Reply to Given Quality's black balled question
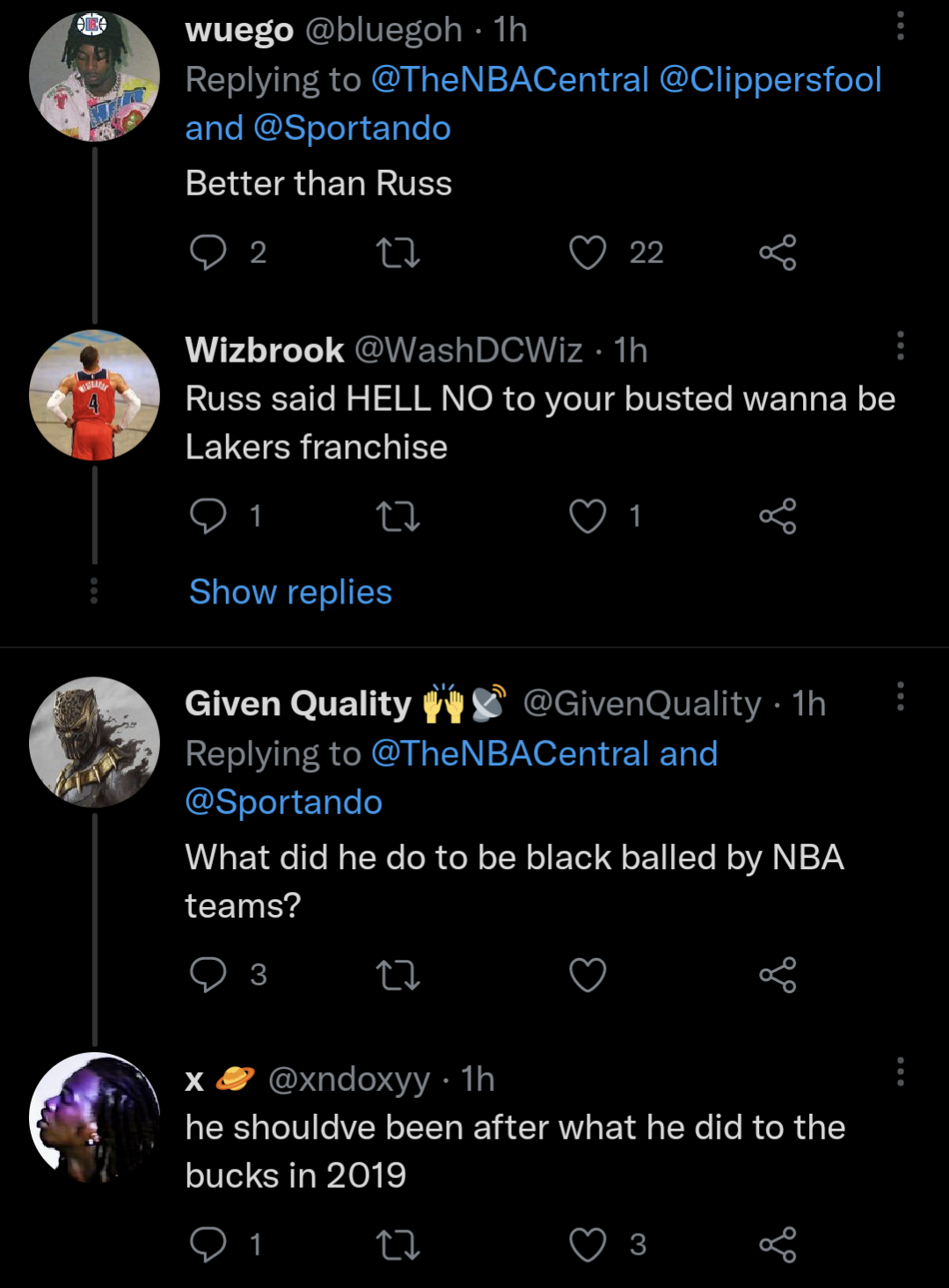The width and height of the screenshot is (949, 1288). click(210, 974)
